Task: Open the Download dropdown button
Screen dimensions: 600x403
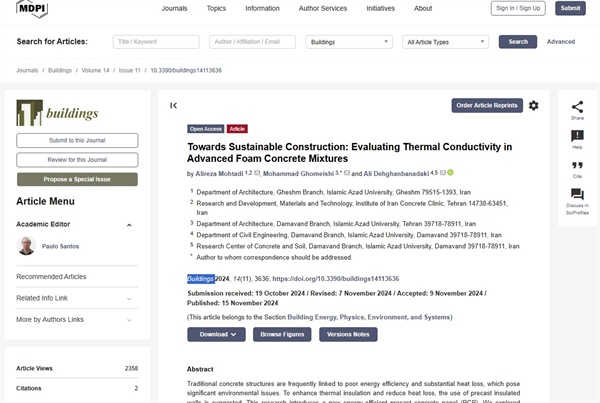Action: point(217,334)
